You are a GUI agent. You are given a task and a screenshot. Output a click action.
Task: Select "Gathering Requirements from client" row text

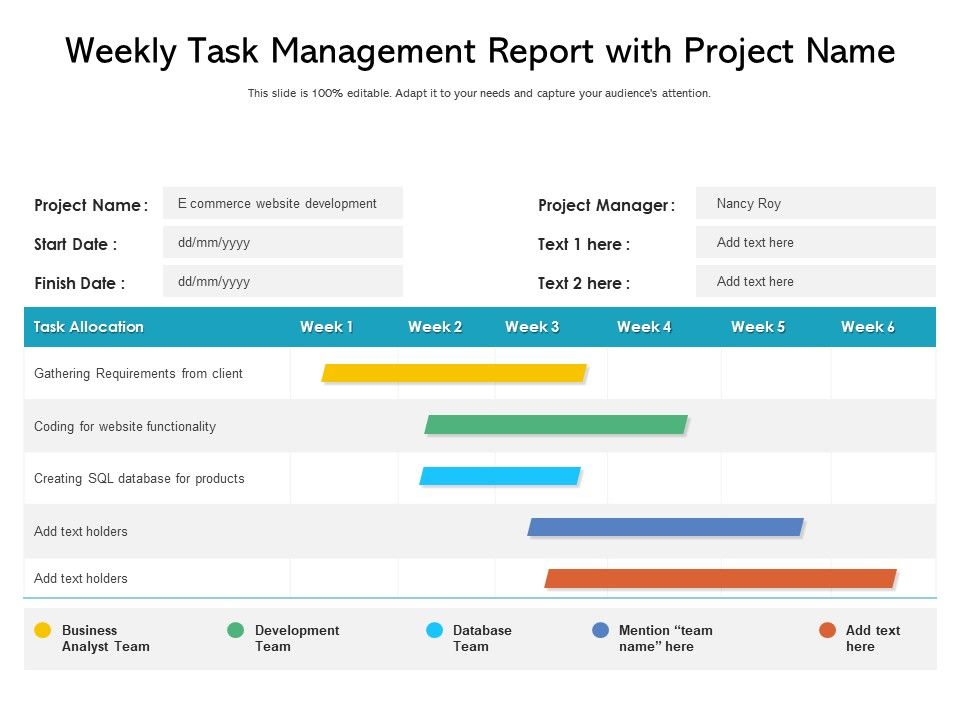[138, 373]
